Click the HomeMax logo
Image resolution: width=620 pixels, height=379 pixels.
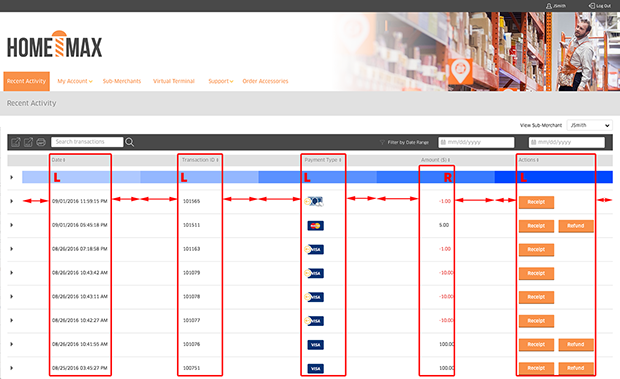click(x=55, y=44)
